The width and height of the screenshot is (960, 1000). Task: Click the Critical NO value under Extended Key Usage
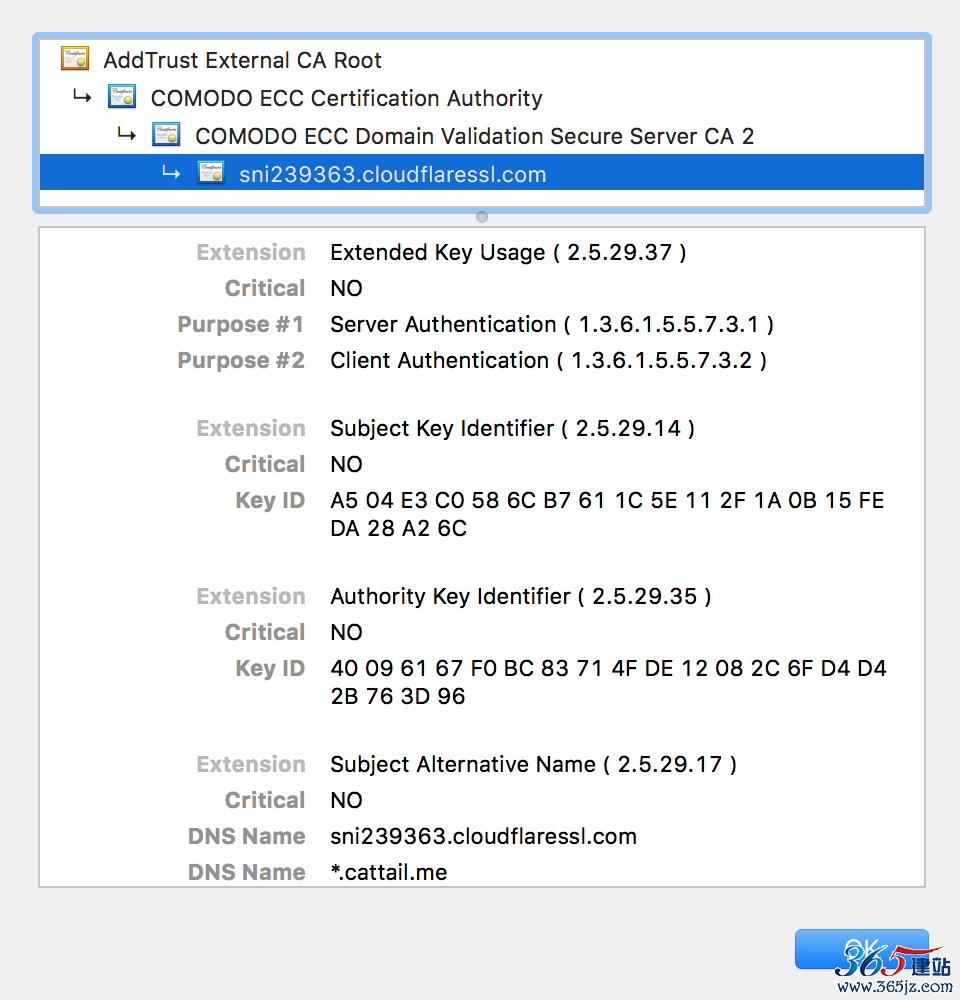pos(346,288)
